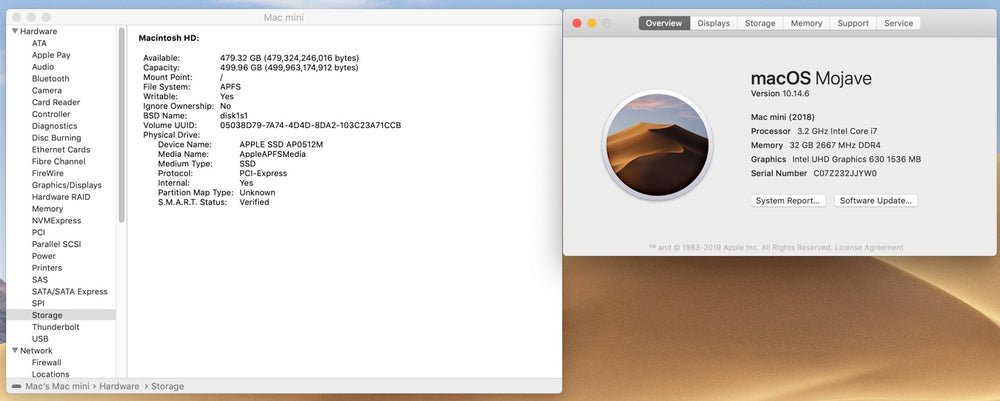Select Printers in the sidebar
The image size is (1000, 401).
47,268
